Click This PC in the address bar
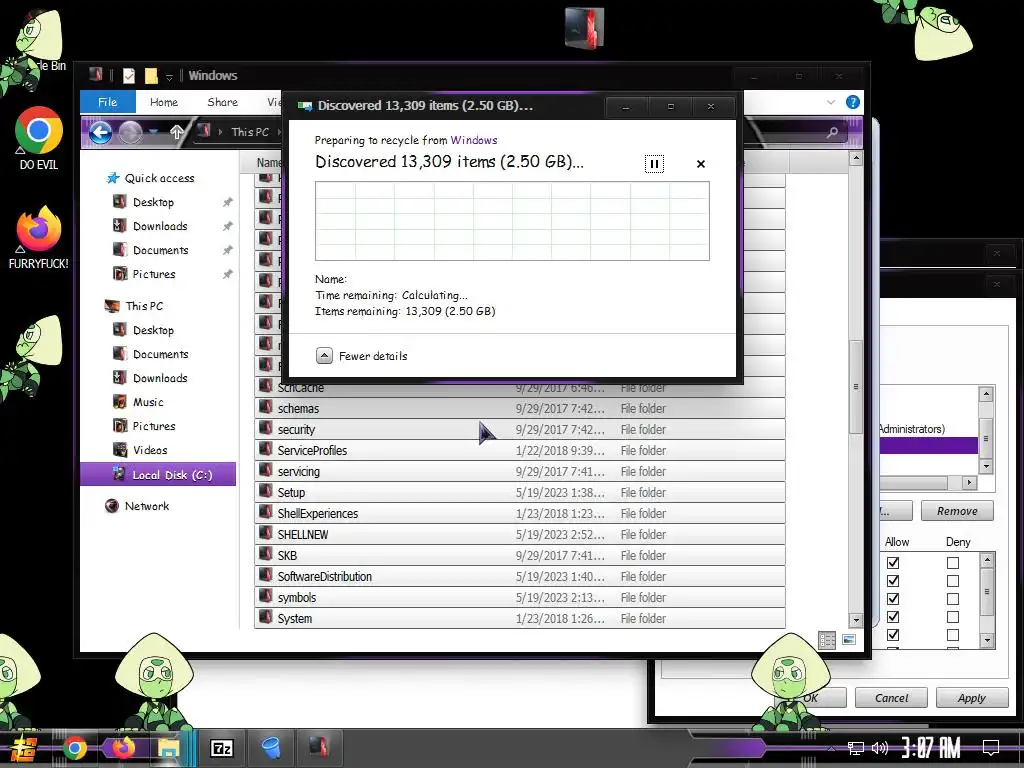Viewport: 1024px width, 768px height. 250,132
